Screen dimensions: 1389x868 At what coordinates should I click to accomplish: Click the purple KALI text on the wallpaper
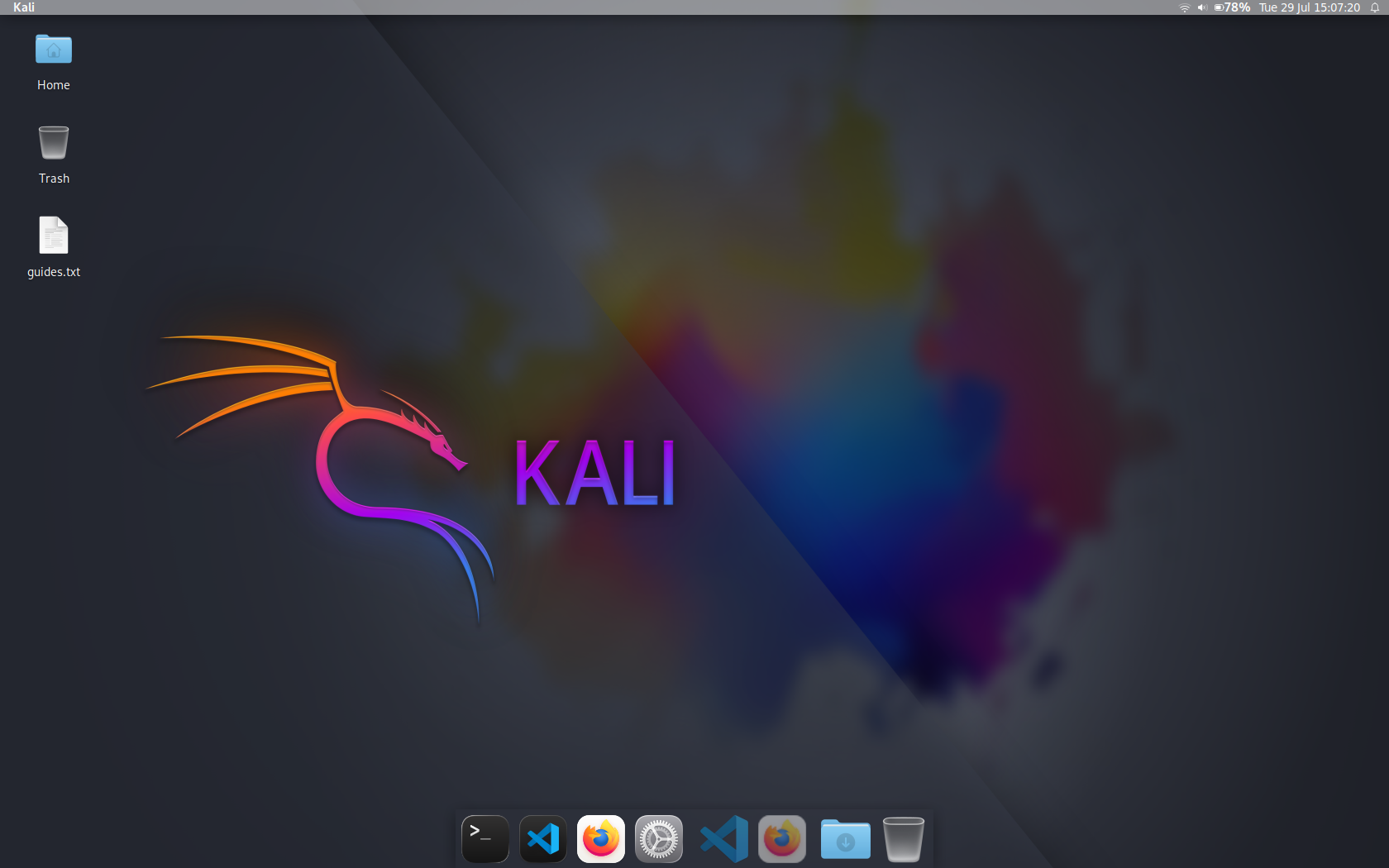(x=594, y=474)
